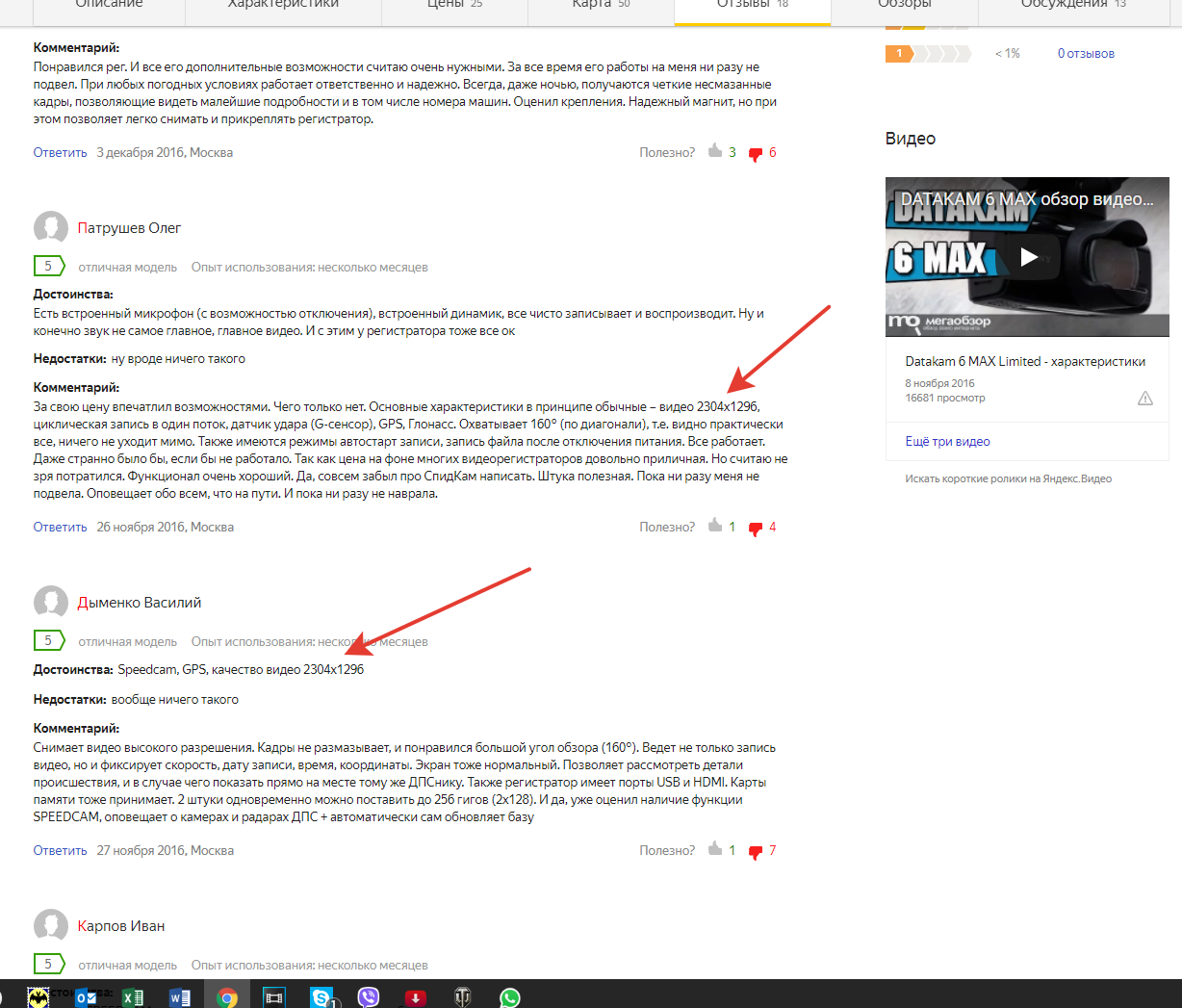Launch World of Tanks from the taskbar
The height and width of the screenshot is (1008, 1182).
coord(463,997)
